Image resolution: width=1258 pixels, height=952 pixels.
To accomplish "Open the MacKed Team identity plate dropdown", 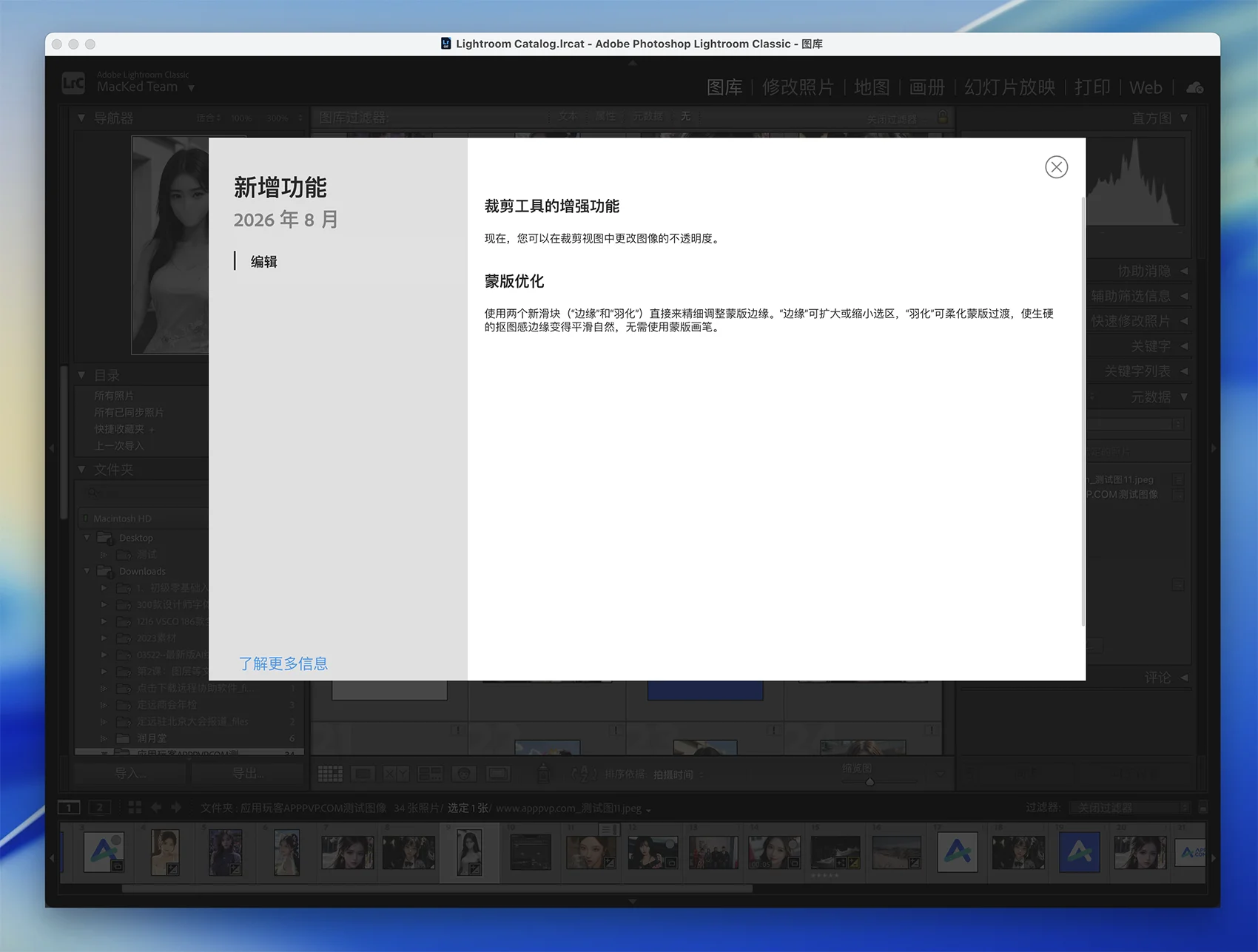I will [191, 87].
